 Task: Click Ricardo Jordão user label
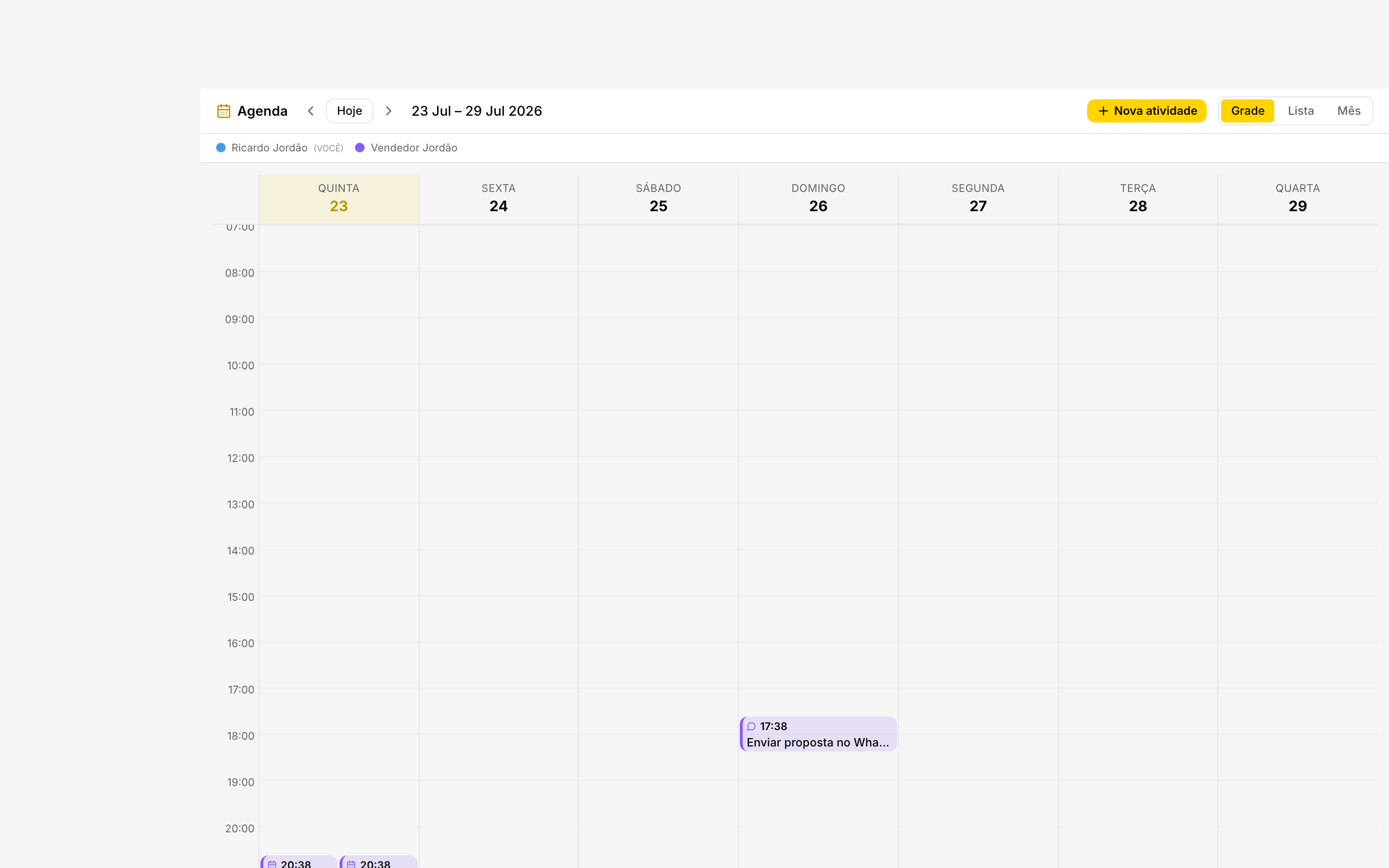pos(269,148)
